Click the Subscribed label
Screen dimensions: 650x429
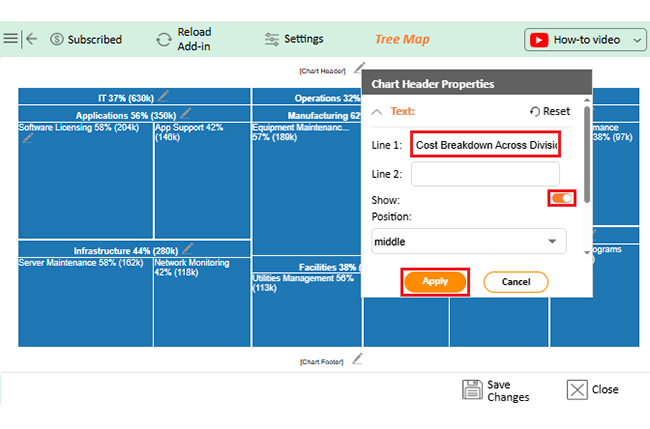click(x=95, y=39)
